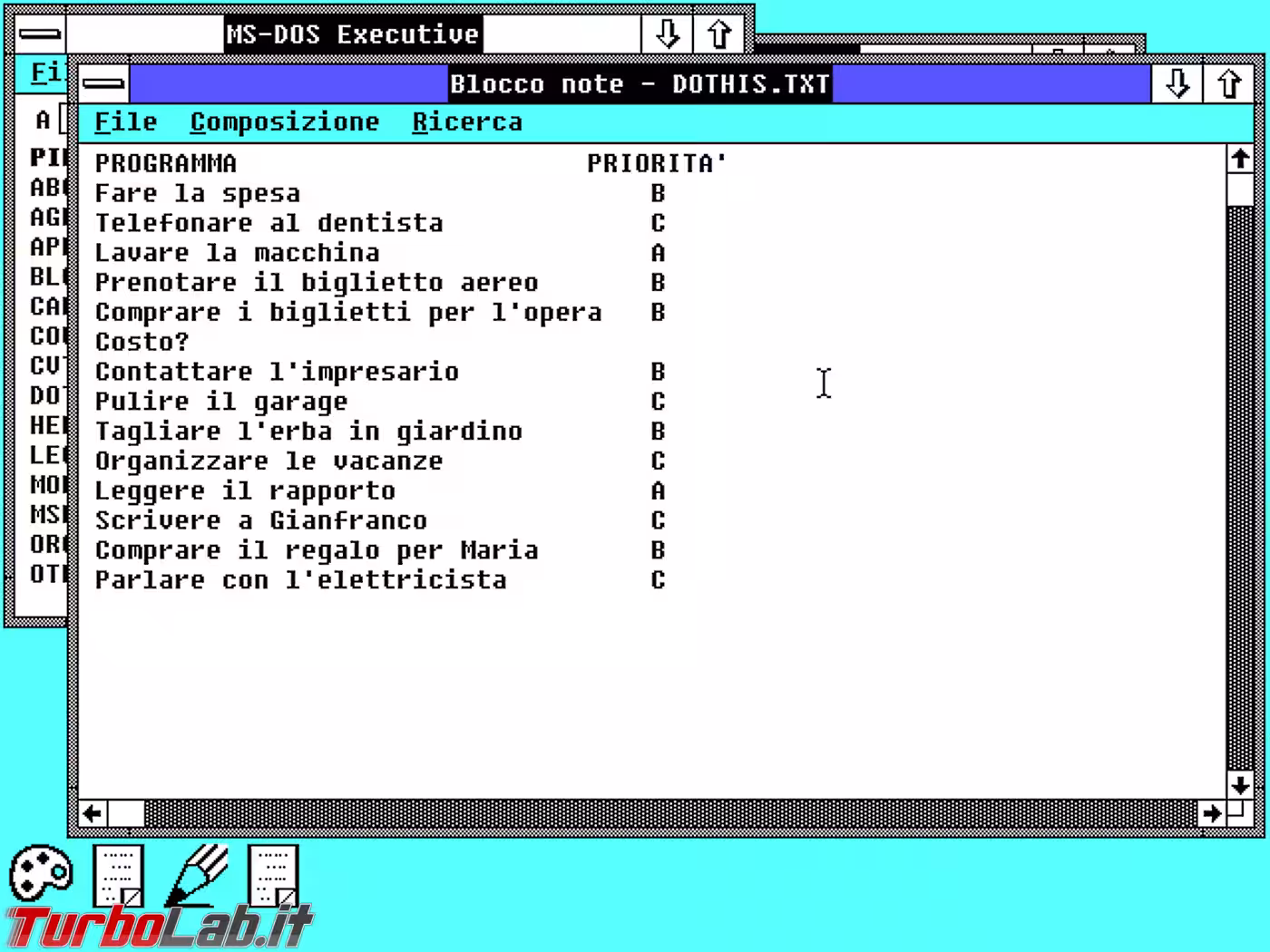Expand the Fi(le) menu in MS-DOS Executive
The width and height of the screenshot is (1270, 952).
43,73
